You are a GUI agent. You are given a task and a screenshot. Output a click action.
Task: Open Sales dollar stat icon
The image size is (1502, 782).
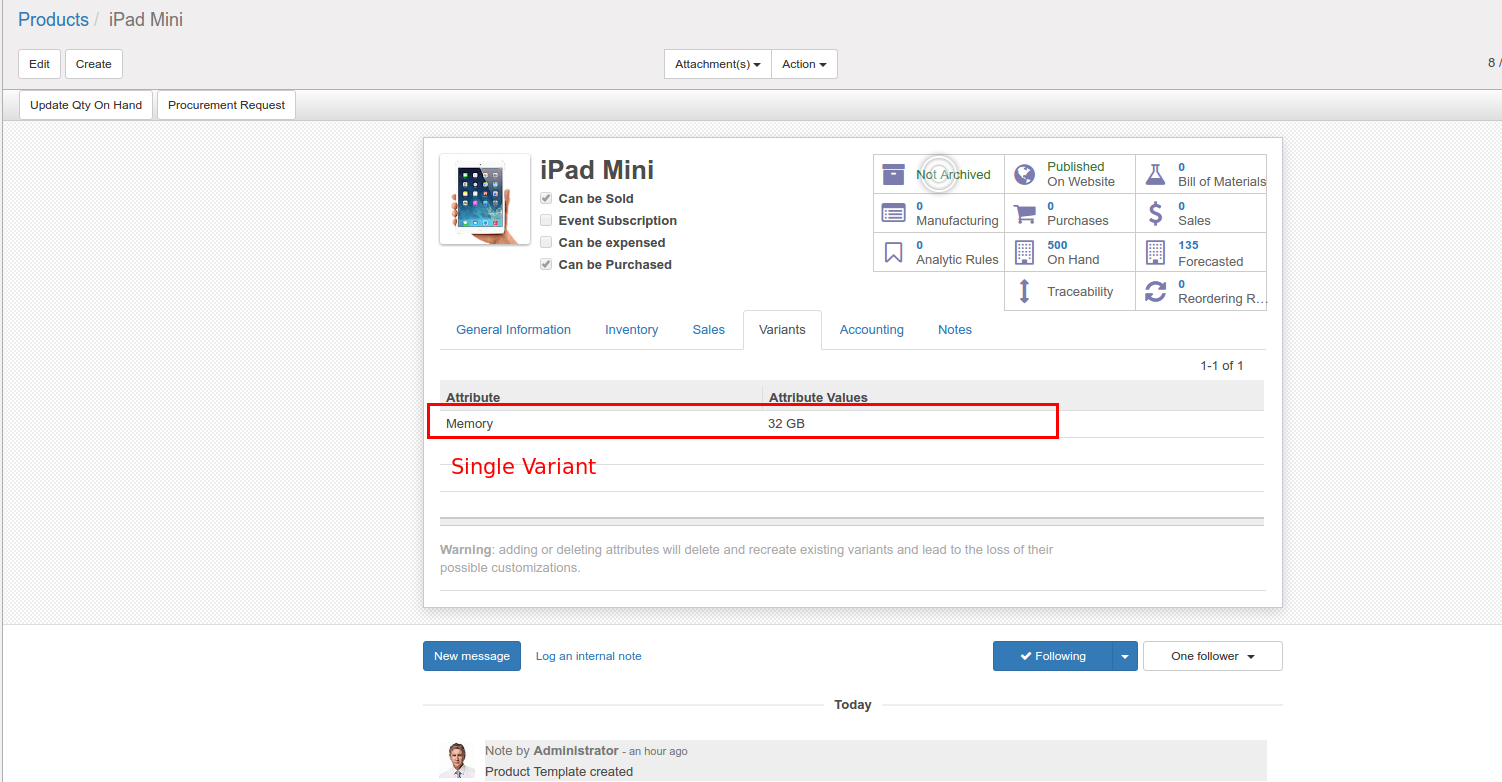point(1156,212)
